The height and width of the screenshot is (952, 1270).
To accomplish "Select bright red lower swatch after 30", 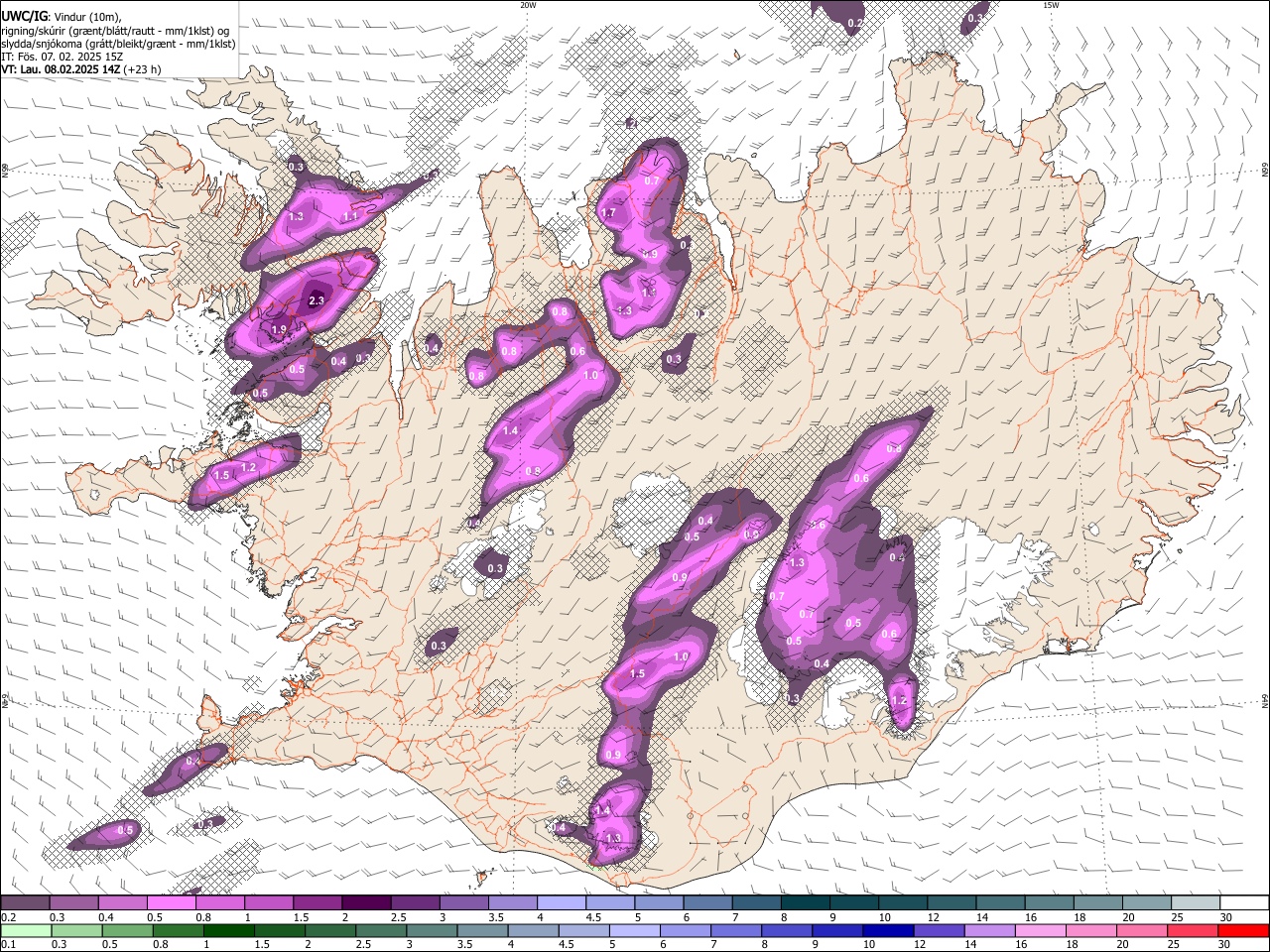I will [1242, 930].
